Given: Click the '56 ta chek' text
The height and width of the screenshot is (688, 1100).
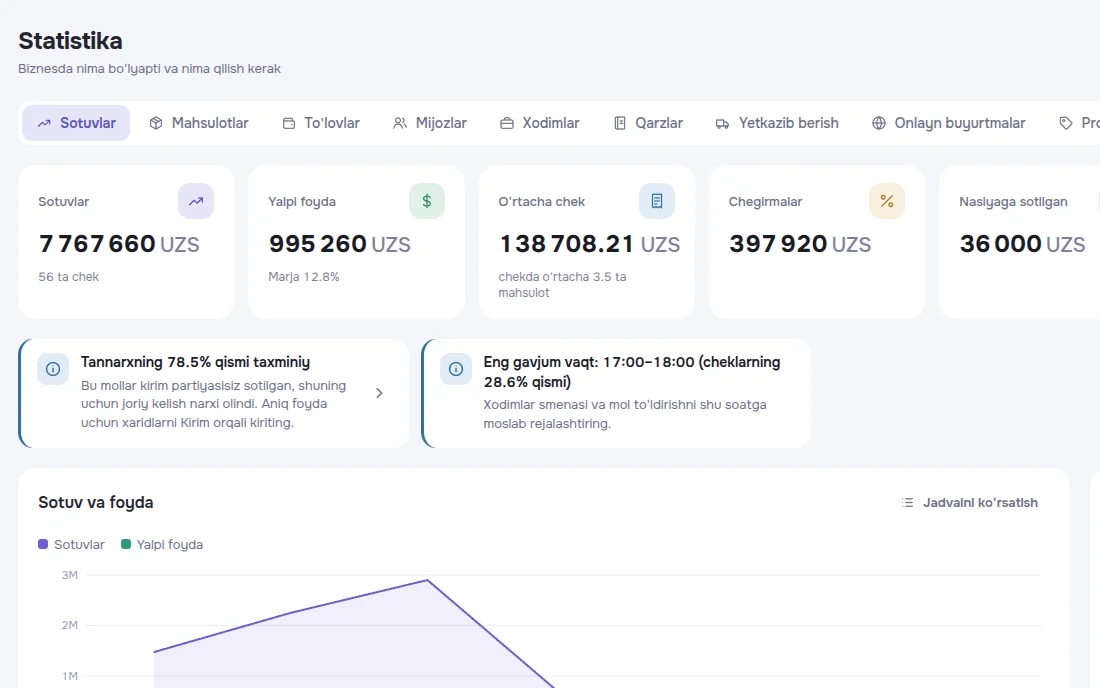Looking at the screenshot, I should [69, 277].
